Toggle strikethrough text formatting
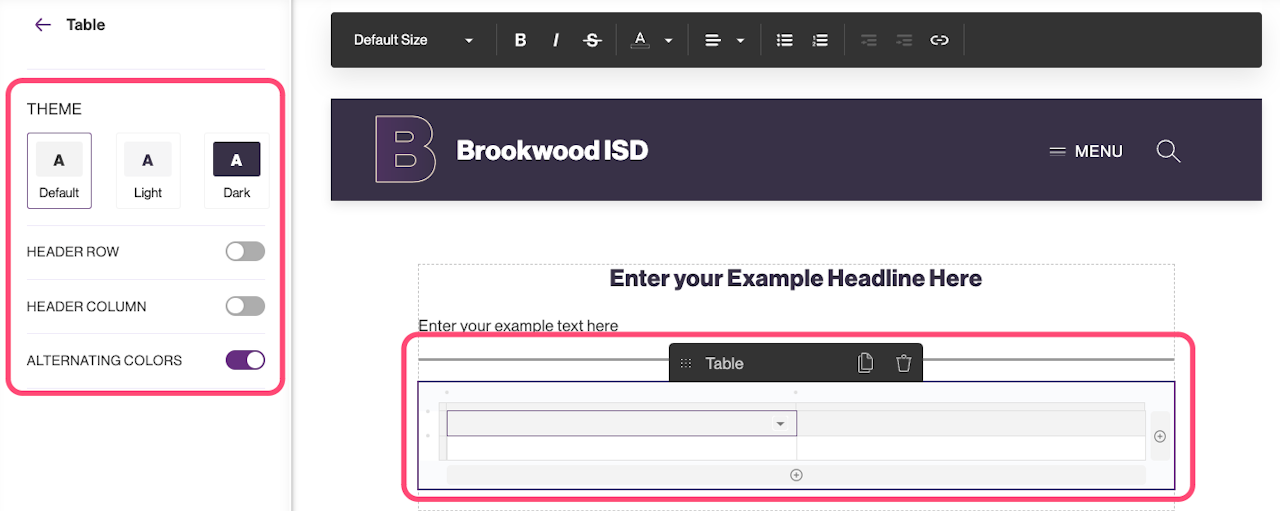 coord(592,40)
